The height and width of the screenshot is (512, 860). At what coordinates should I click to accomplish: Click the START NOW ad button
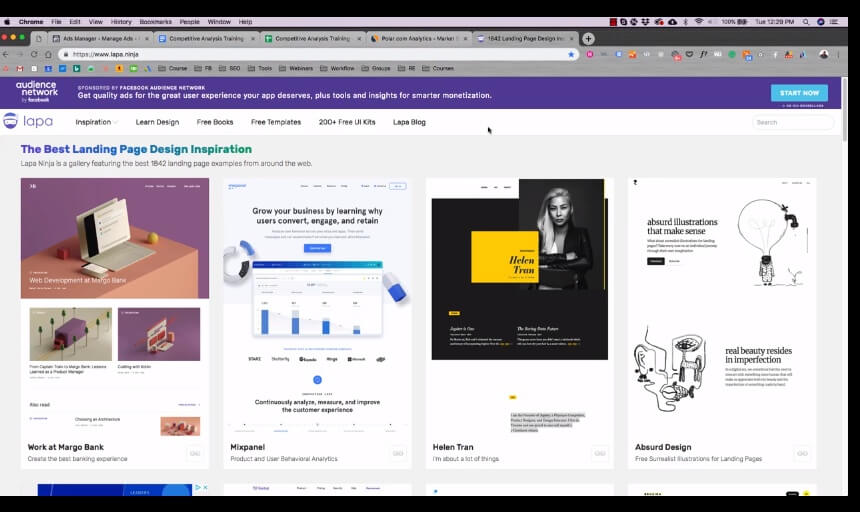[799, 93]
